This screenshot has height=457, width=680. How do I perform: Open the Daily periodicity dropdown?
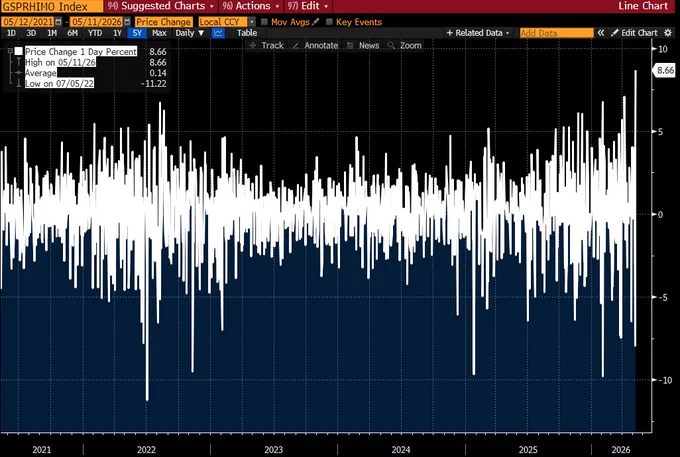click(x=190, y=33)
